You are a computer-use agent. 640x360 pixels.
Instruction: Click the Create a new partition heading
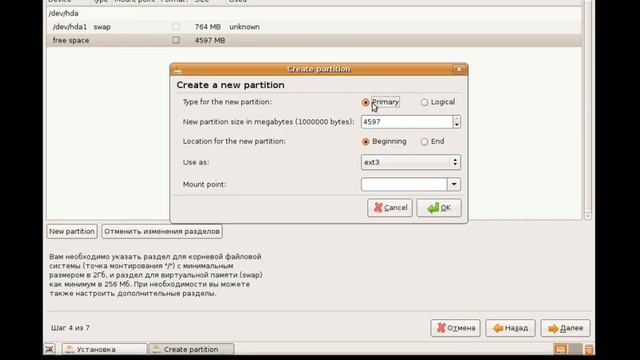(231, 85)
